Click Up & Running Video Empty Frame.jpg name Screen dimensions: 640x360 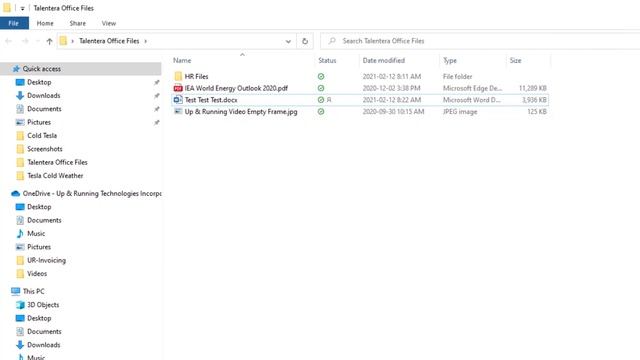coord(241,111)
